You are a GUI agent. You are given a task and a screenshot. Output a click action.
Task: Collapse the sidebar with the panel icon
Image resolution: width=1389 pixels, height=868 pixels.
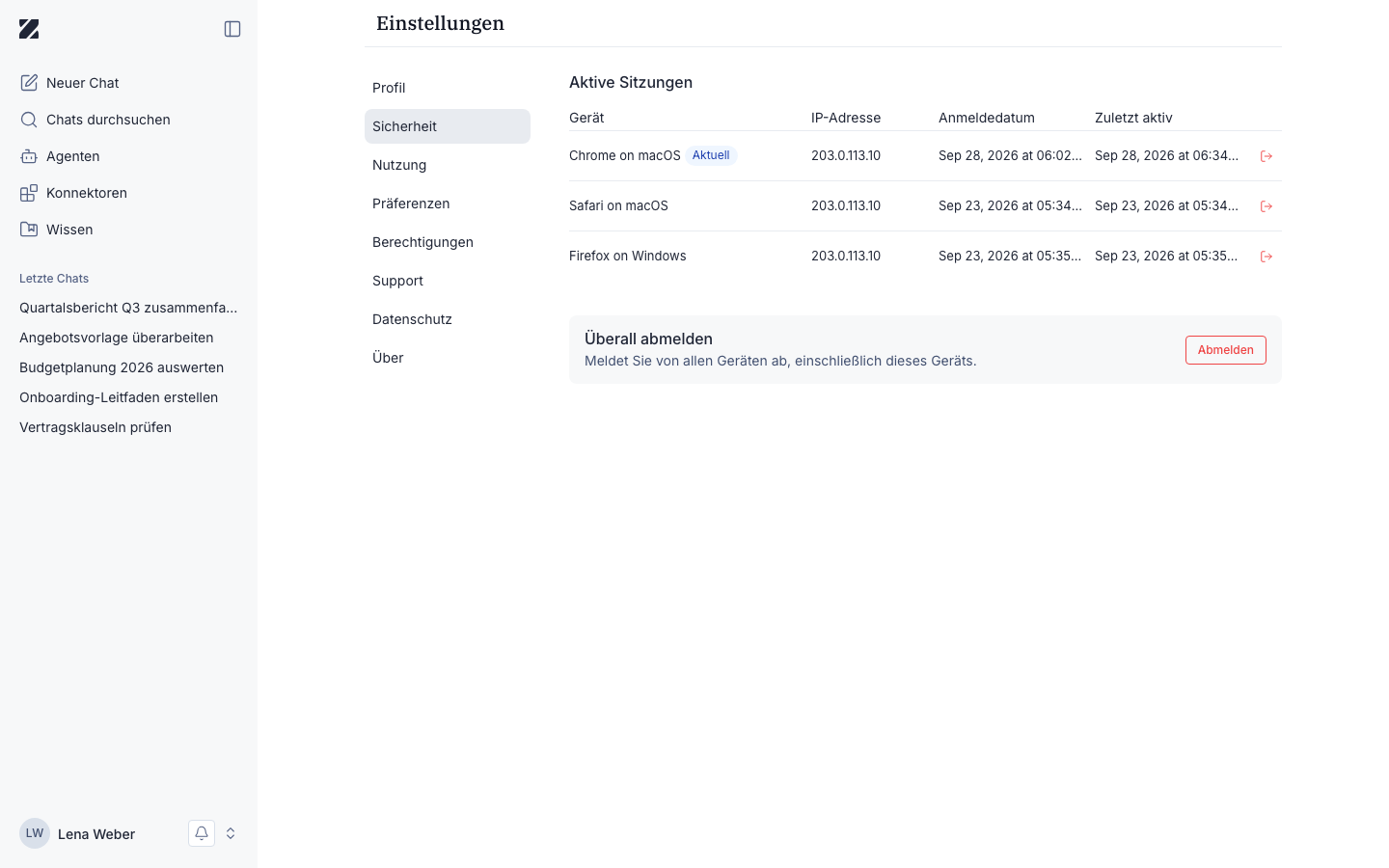[x=232, y=29]
